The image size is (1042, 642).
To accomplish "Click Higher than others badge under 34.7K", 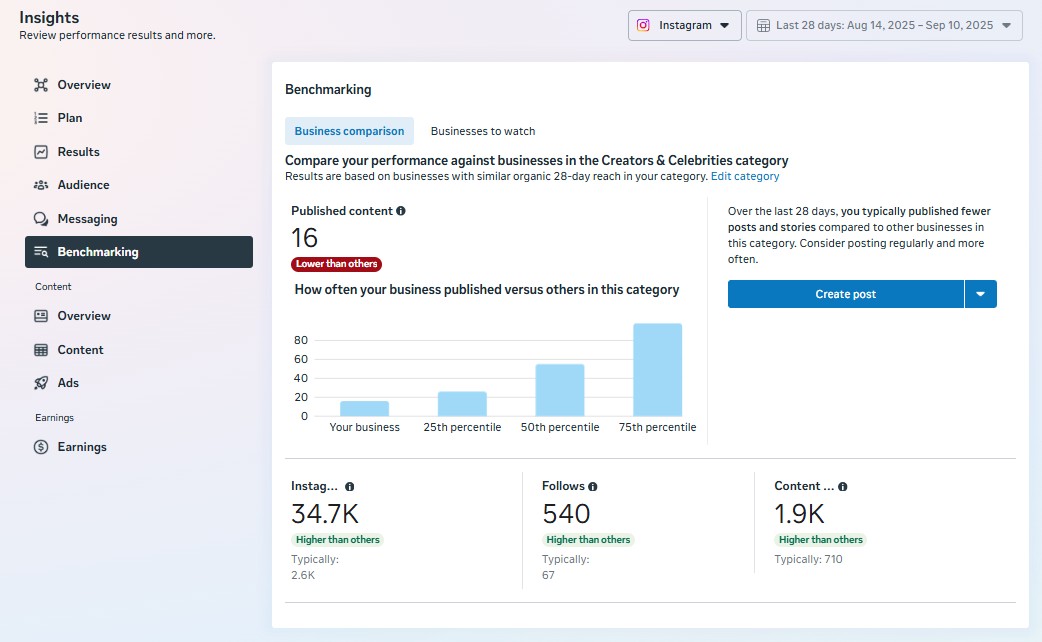I will pos(338,540).
